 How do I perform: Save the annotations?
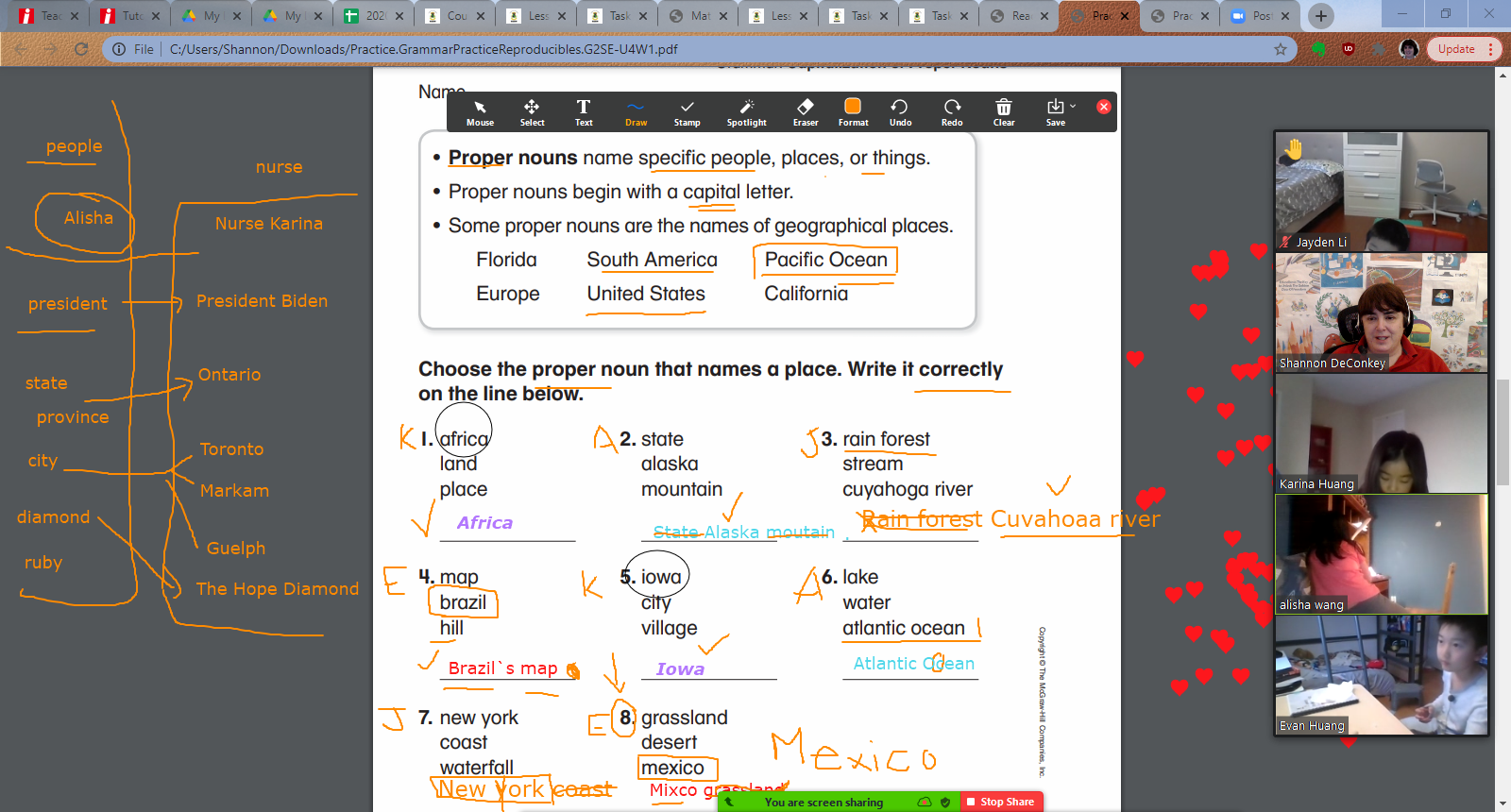(1055, 112)
